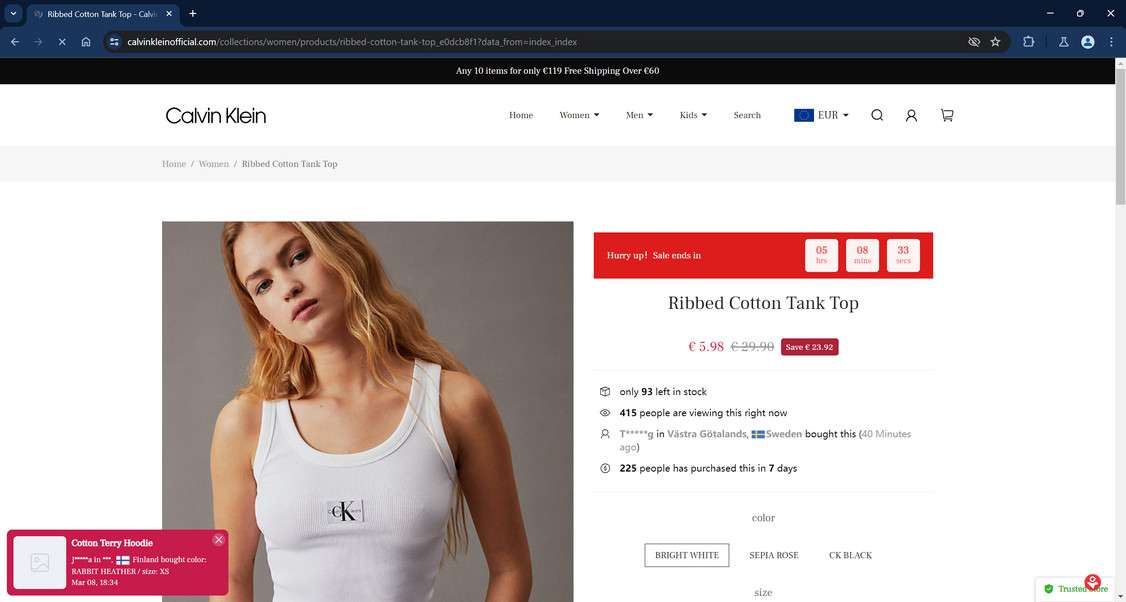
Task: Click the Ribbed Cotton Tank Top breadcrumb text
Action: pos(289,164)
